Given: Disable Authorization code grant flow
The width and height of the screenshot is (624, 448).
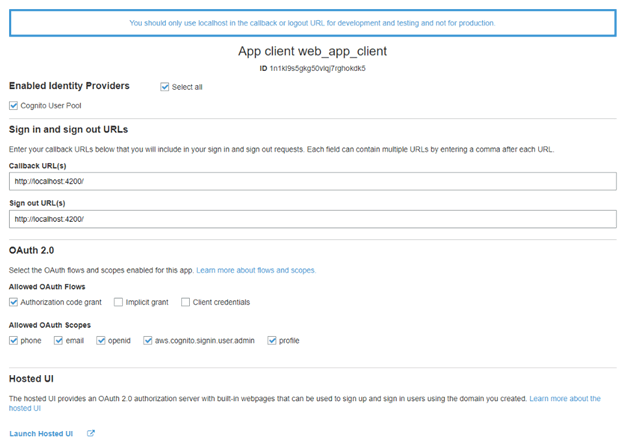Looking at the screenshot, I should [13, 302].
